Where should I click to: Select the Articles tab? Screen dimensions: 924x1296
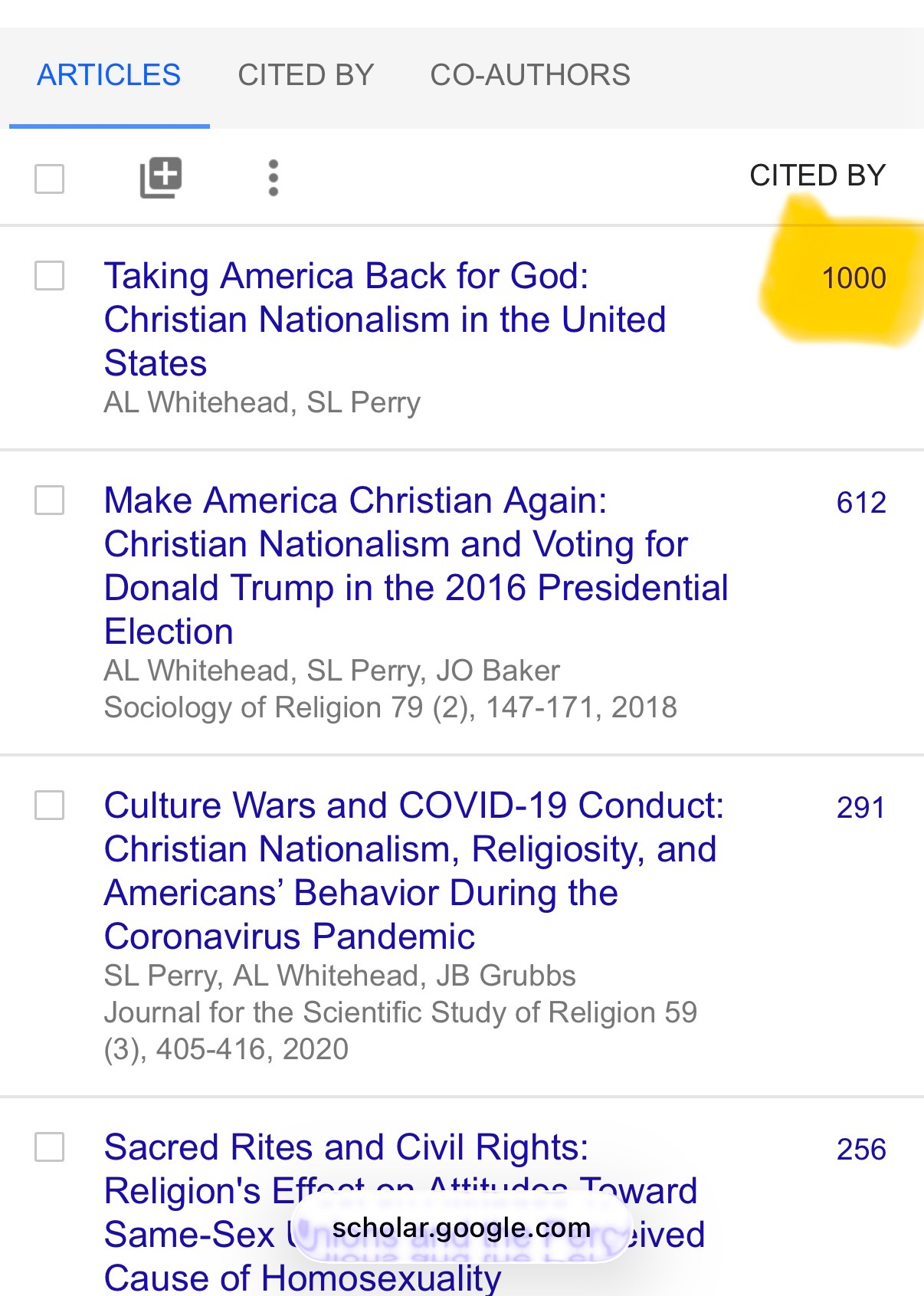click(109, 75)
